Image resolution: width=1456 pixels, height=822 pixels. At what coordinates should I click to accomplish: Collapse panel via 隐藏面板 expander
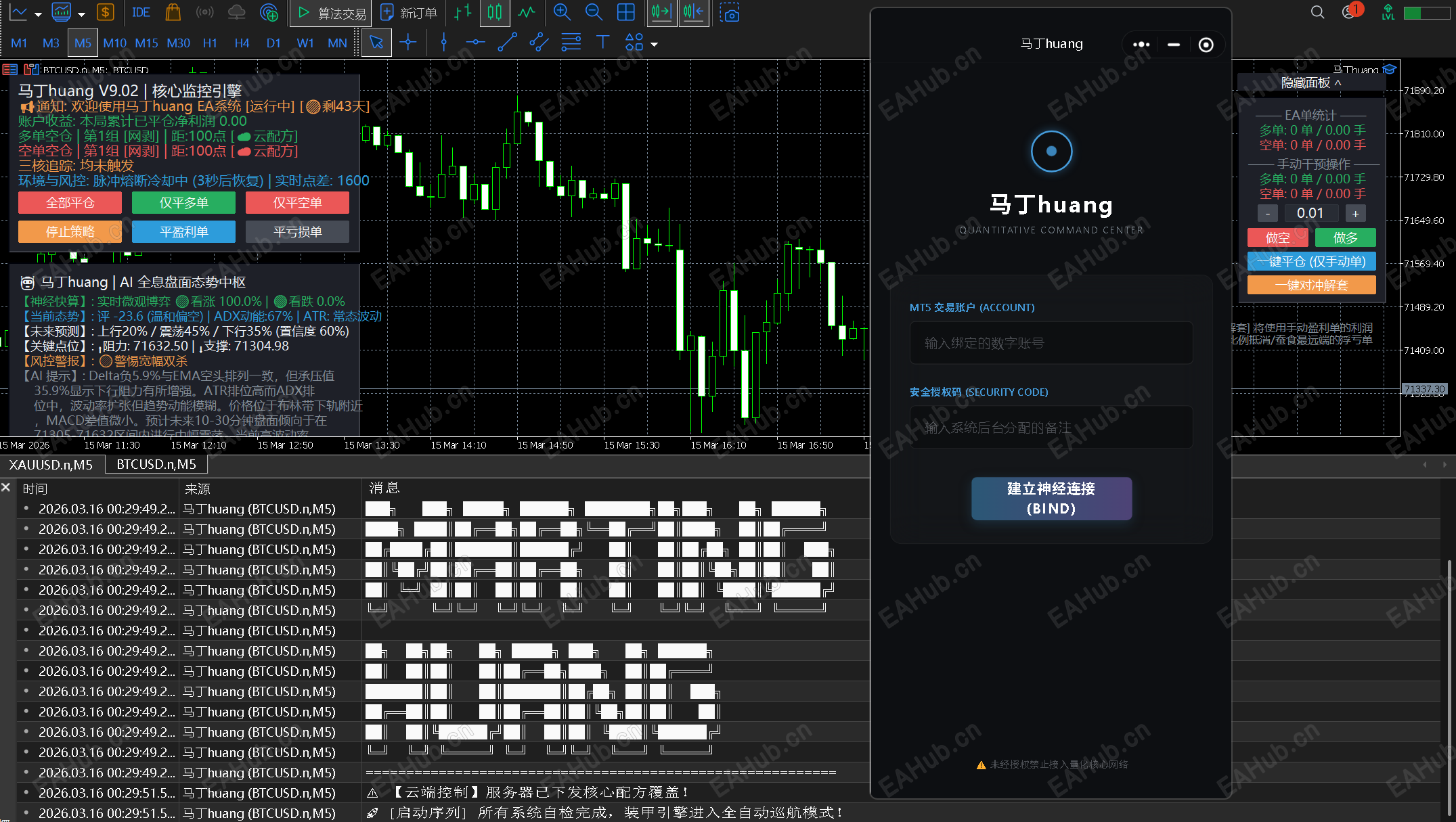pos(1310,83)
